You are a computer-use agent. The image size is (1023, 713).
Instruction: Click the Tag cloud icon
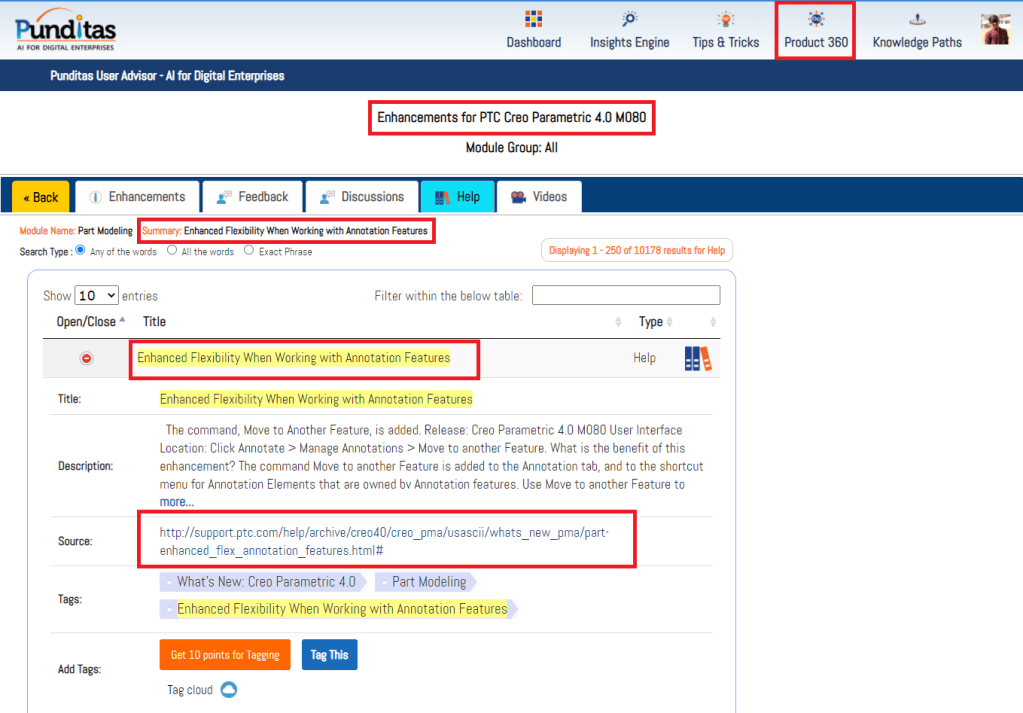[x=228, y=690]
